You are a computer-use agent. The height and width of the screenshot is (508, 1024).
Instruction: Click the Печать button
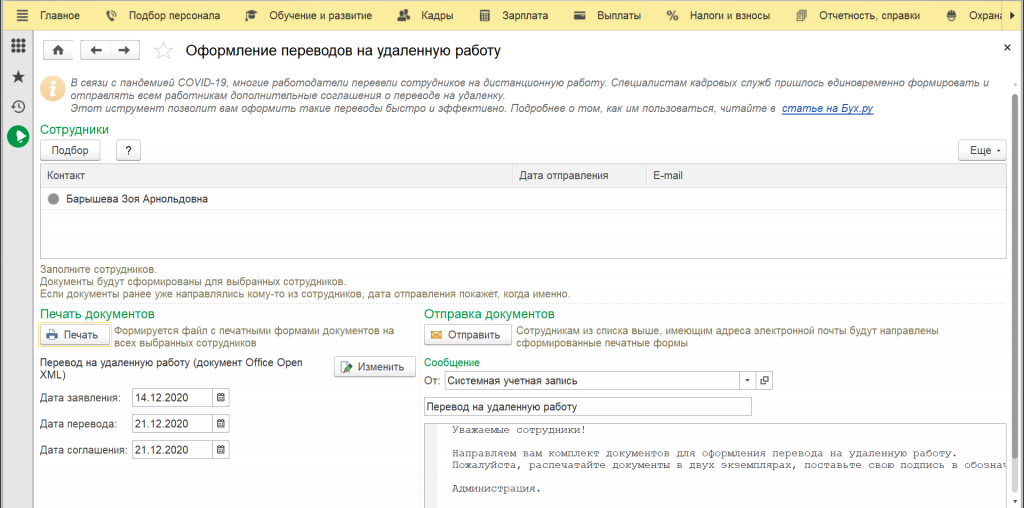click(x=73, y=334)
